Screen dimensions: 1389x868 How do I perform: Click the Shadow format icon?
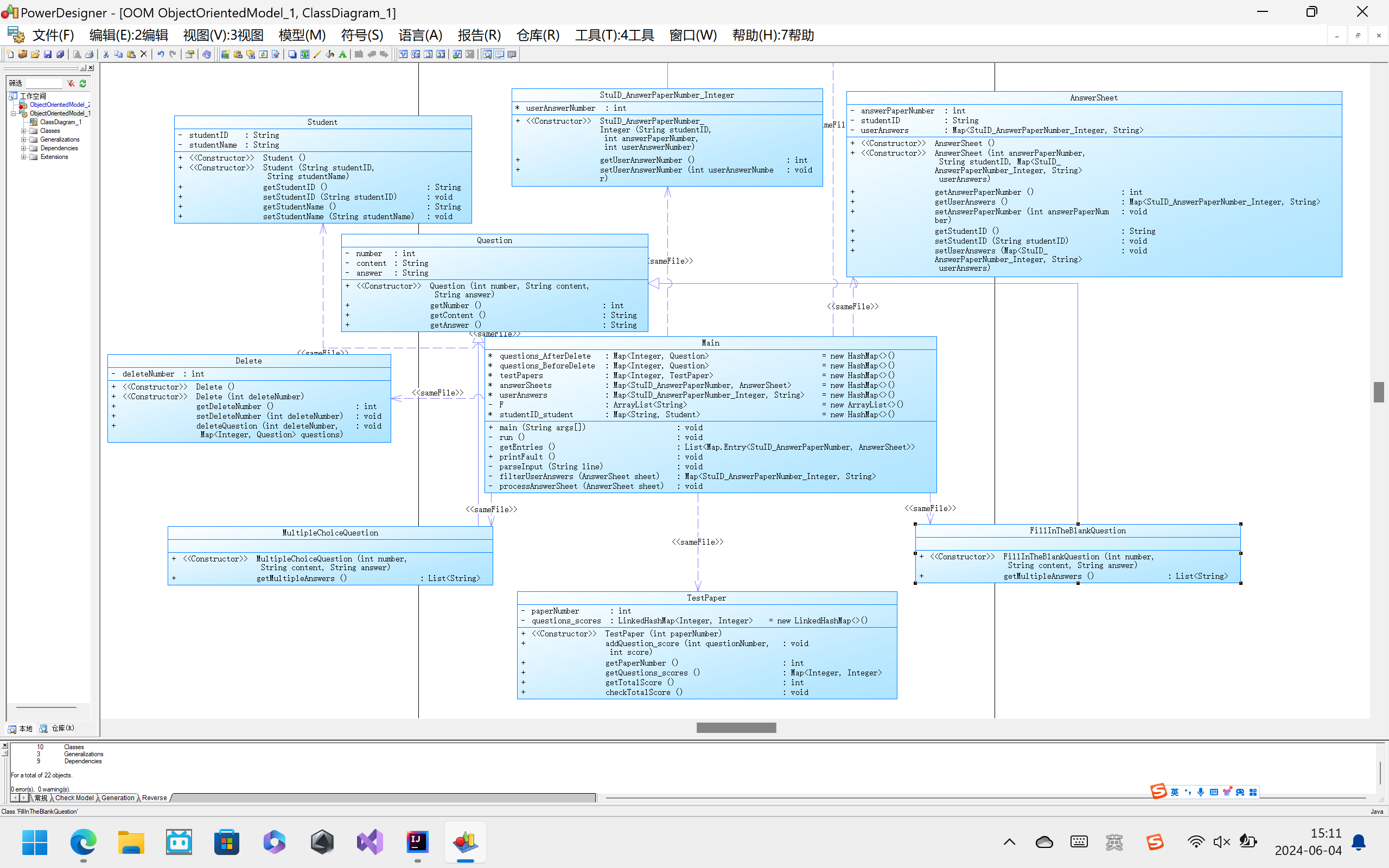[x=292, y=55]
